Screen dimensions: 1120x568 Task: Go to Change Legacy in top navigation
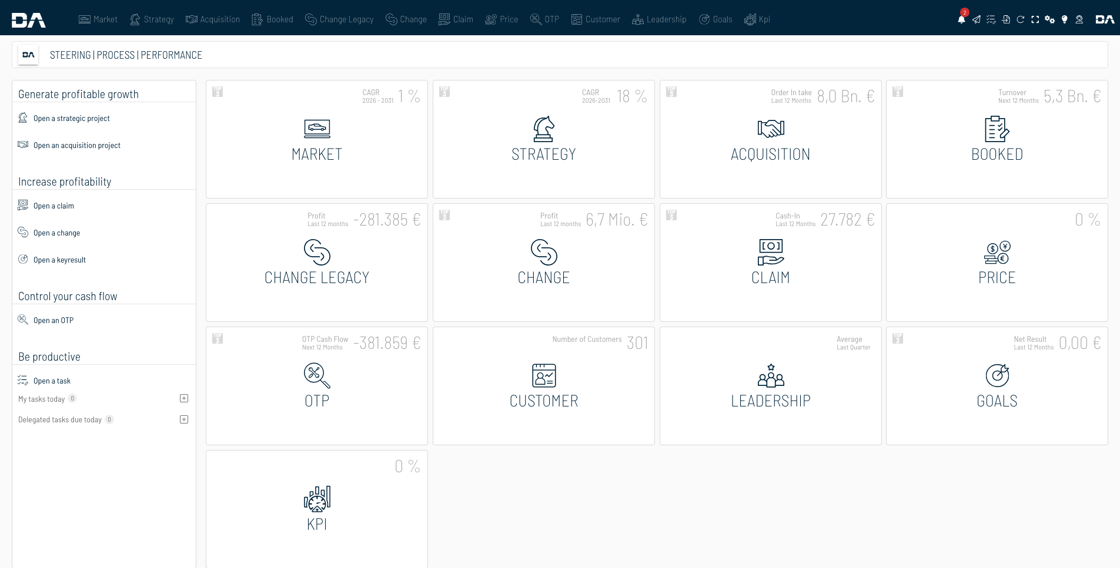[339, 19]
